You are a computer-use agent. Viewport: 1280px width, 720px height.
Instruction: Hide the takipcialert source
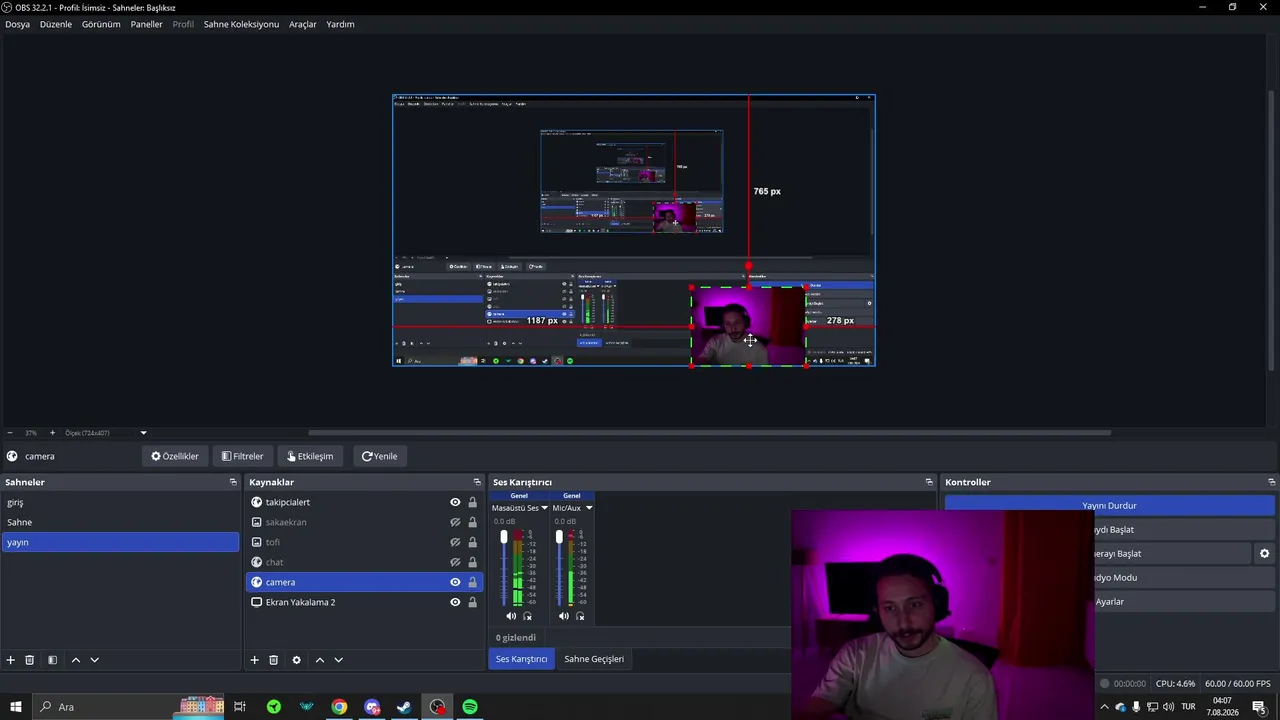click(x=455, y=502)
